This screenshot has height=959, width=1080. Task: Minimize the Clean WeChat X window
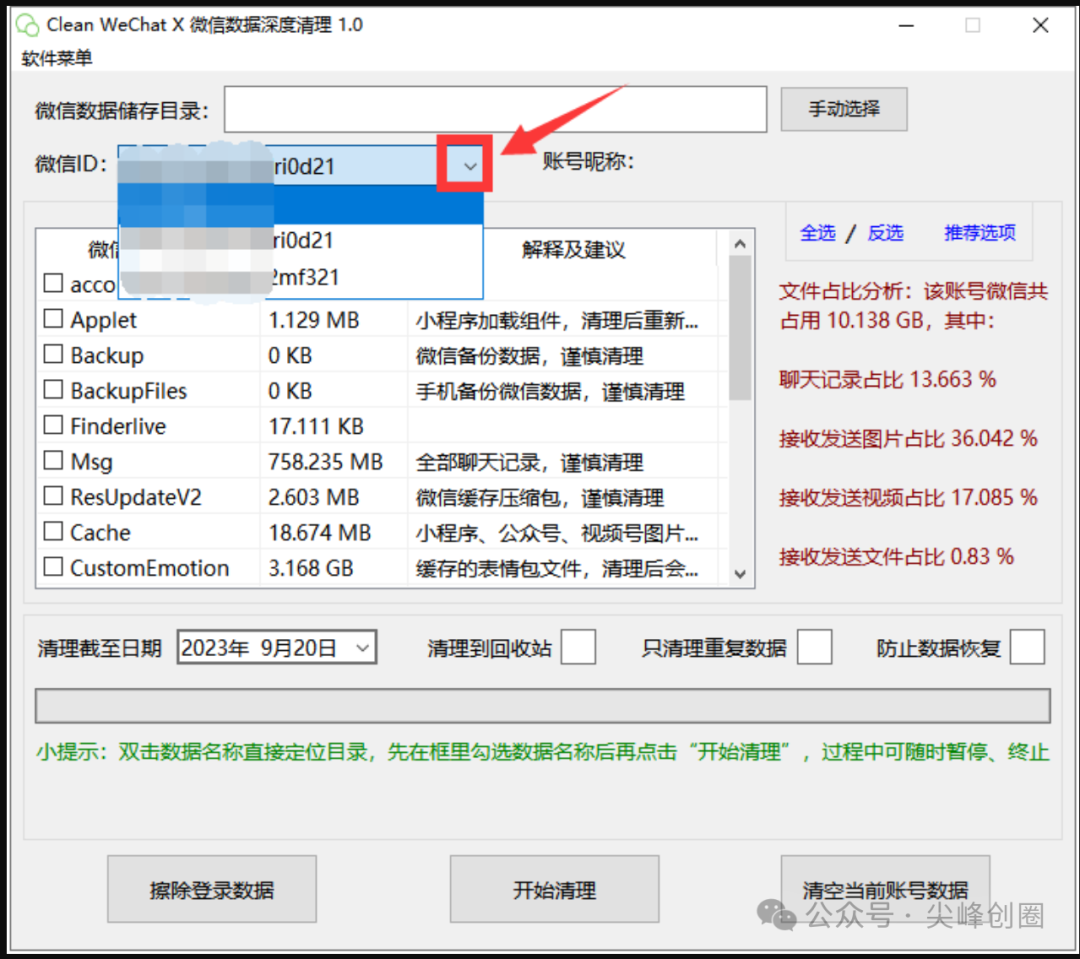coord(906,25)
